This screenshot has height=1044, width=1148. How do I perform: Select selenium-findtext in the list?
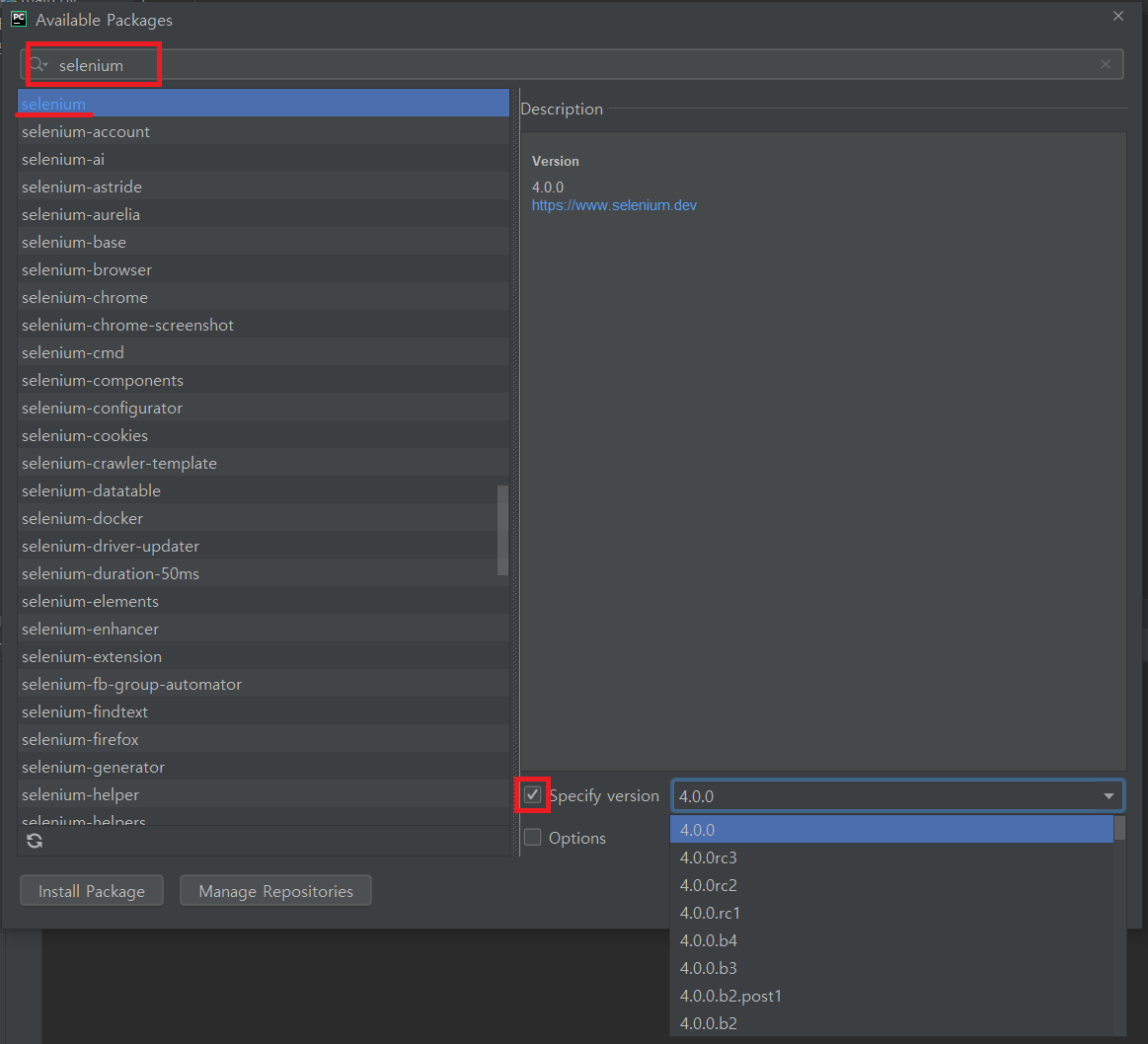(x=263, y=711)
